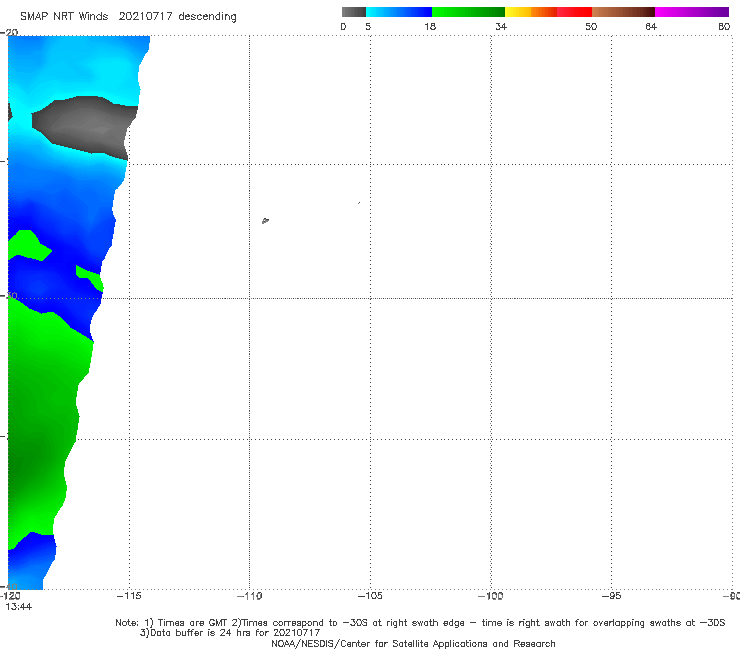Click the swath time label '13:44'
Viewport: 740px width, 650px height.
(x=19, y=607)
